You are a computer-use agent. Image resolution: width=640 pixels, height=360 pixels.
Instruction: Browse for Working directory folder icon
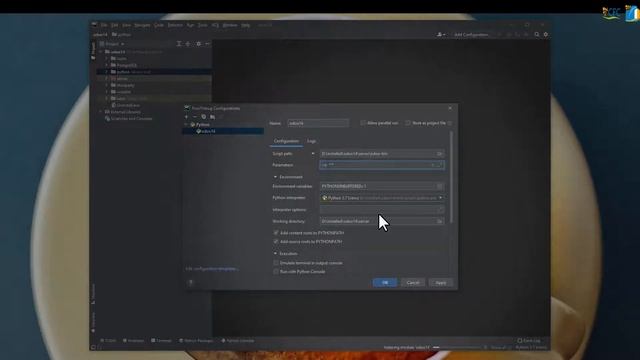pos(440,221)
